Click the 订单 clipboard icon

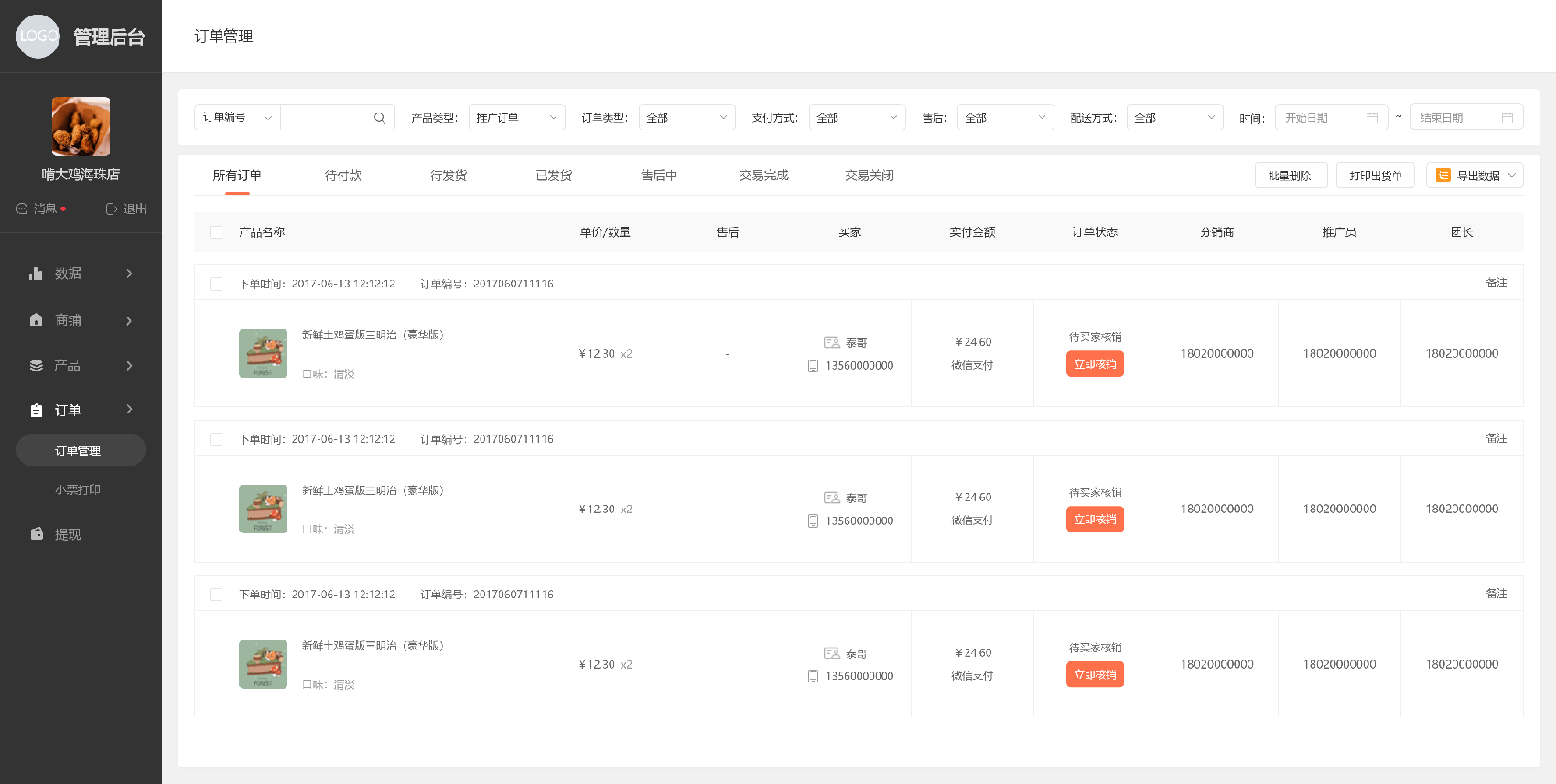[37, 411]
